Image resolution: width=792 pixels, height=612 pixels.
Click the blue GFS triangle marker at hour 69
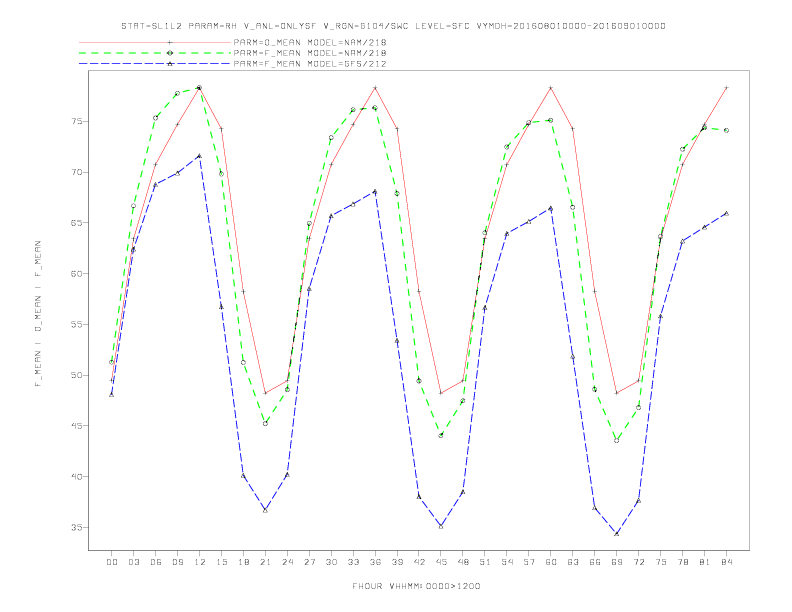617,533
